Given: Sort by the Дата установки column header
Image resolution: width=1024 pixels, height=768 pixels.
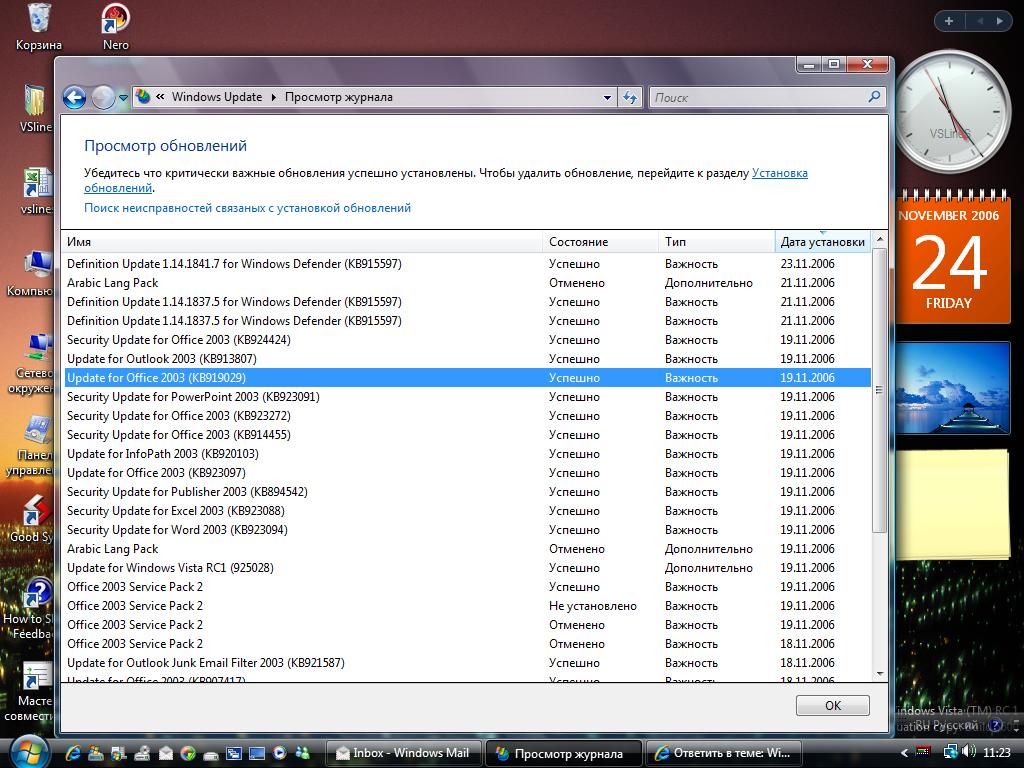Looking at the screenshot, I should click(x=822, y=242).
